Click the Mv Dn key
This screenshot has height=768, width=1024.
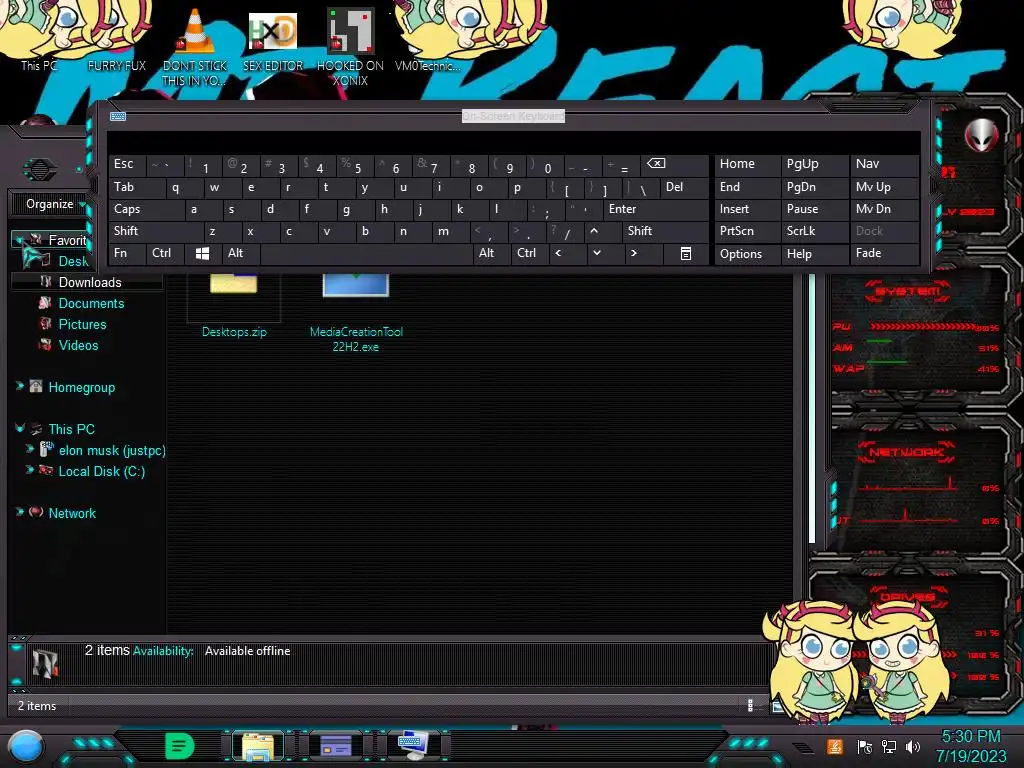(x=884, y=210)
